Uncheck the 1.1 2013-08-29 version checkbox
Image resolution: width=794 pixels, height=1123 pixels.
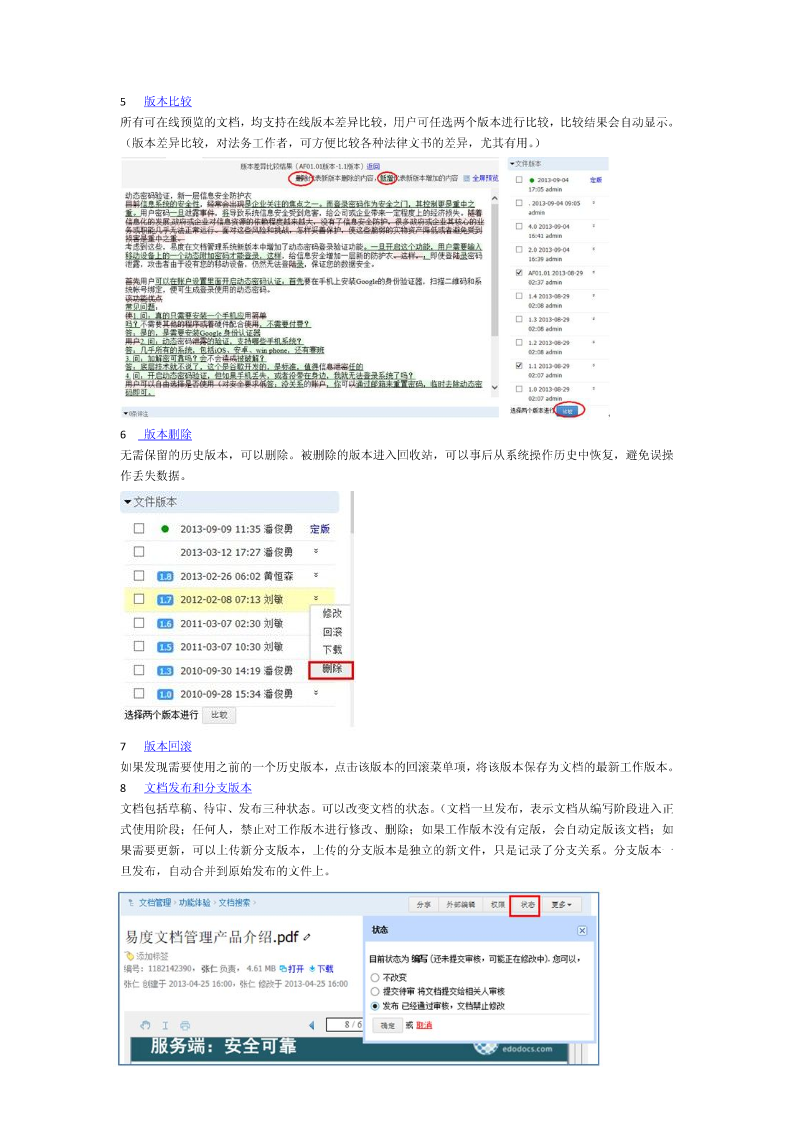tap(519, 365)
